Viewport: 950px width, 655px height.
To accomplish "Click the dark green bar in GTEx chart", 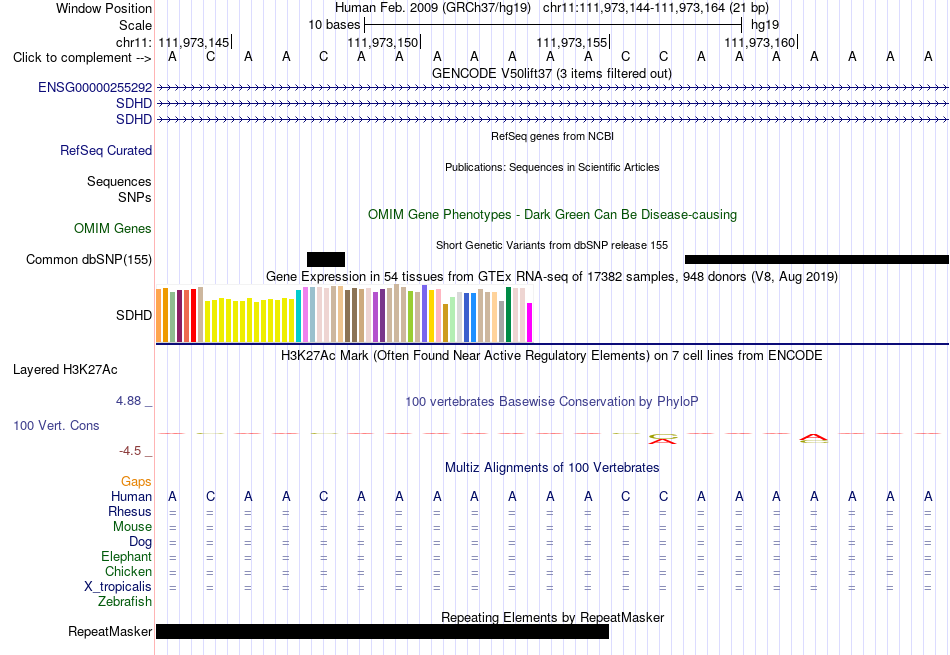I will 508,315.
